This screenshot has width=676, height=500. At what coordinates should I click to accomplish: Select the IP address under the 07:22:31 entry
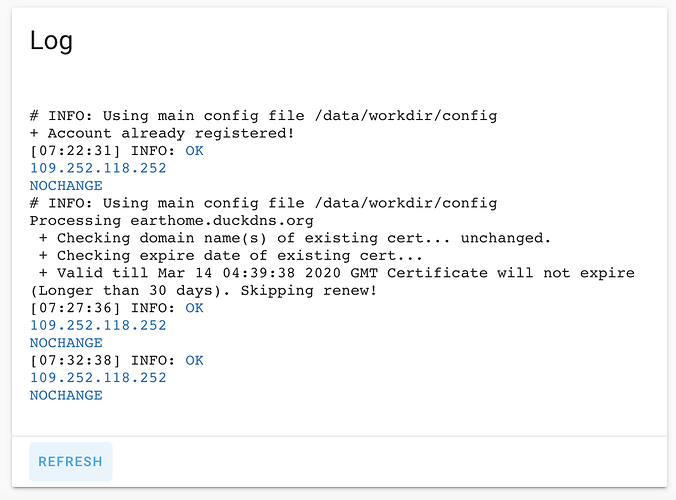(98, 168)
